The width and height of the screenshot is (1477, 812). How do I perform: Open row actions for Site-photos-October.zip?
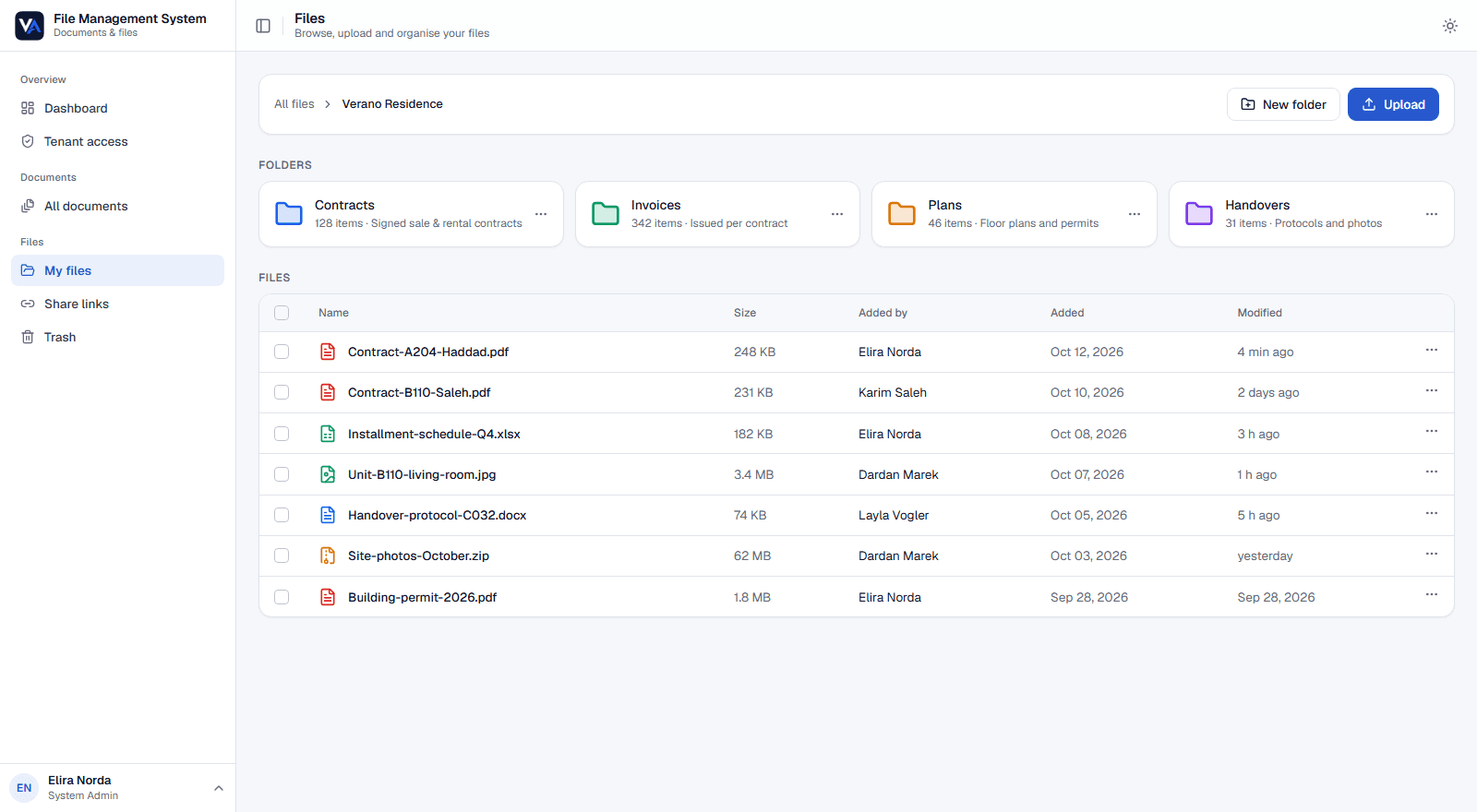click(1432, 554)
